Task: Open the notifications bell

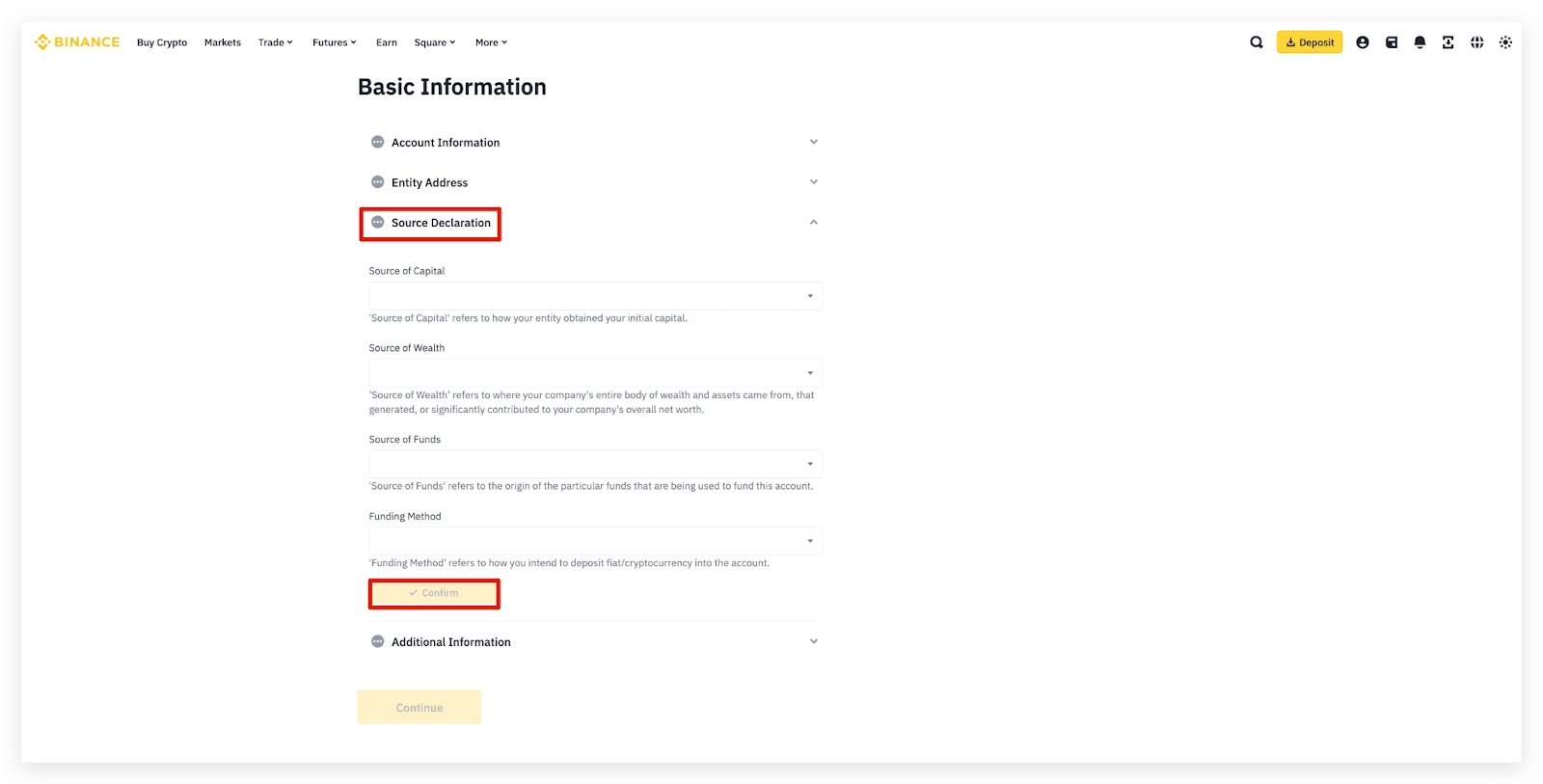Action: pyautogui.click(x=1420, y=42)
